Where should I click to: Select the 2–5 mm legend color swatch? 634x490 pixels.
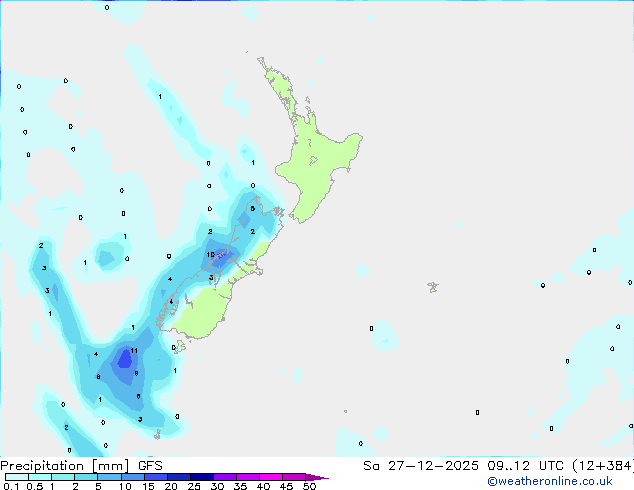tap(86, 477)
